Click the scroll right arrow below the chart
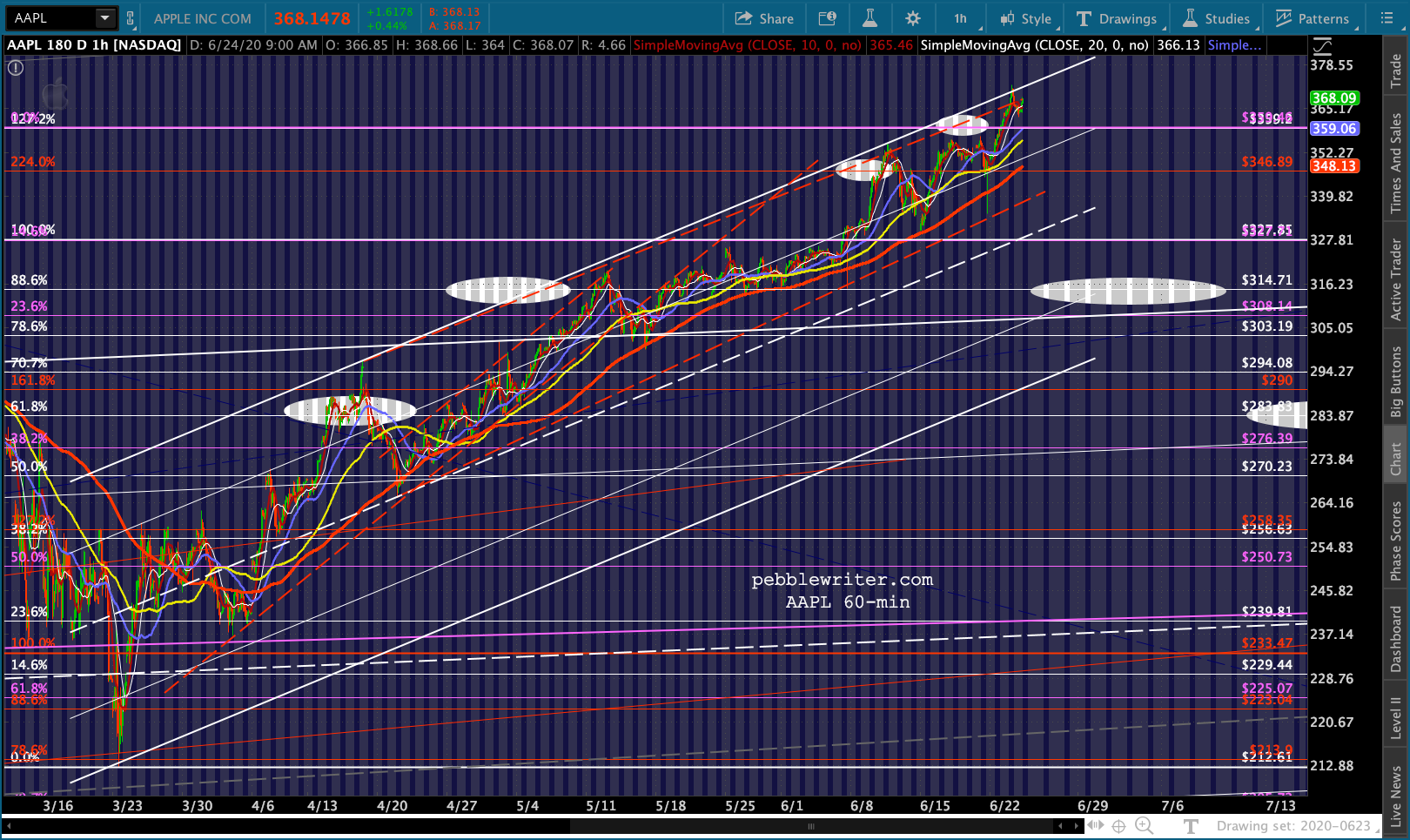This screenshot has width=1410, height=840. click(x=1078, y=826)
